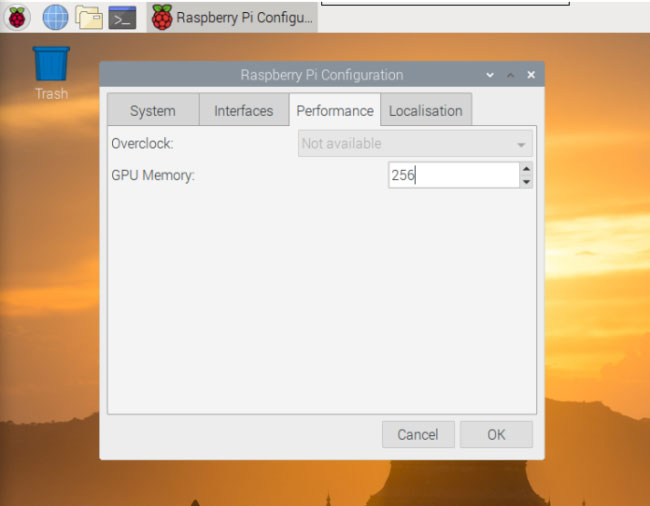This screenshot has height=506, width=650.
Task: Select the Raspberry Pi Configuration taskbar entry
Action: (x=232, y=17)
